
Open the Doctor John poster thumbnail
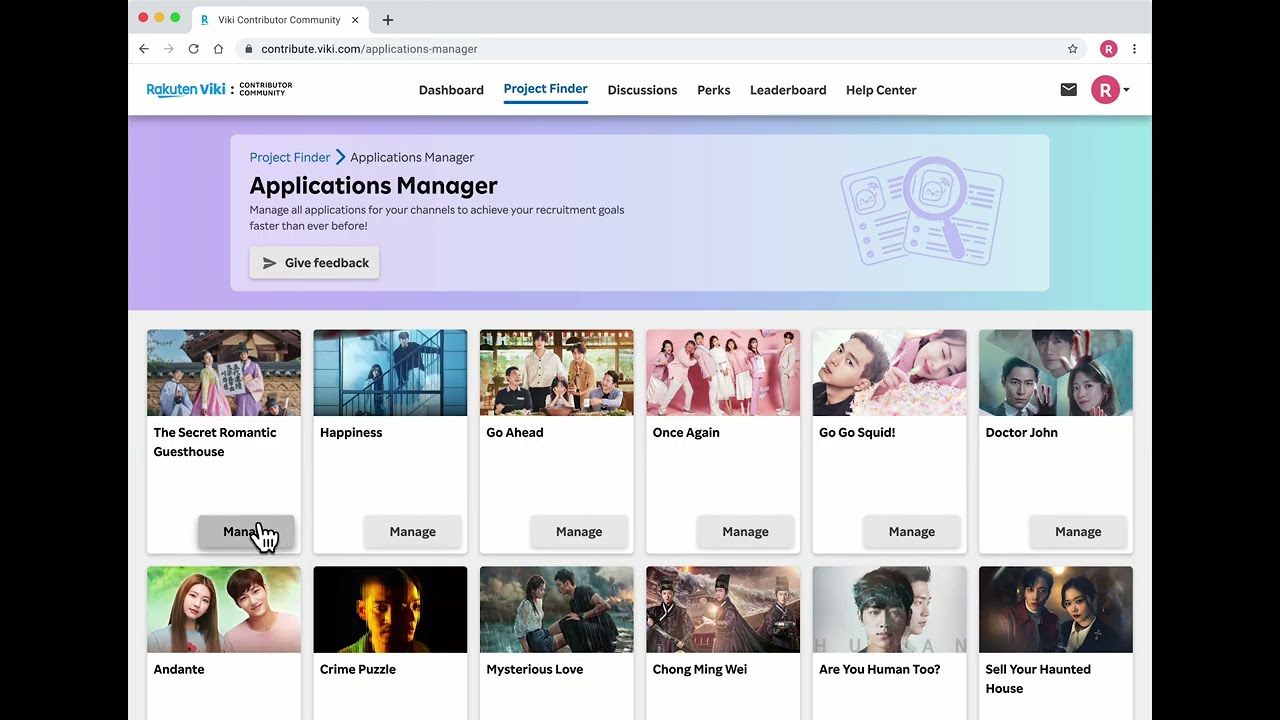1056,373
